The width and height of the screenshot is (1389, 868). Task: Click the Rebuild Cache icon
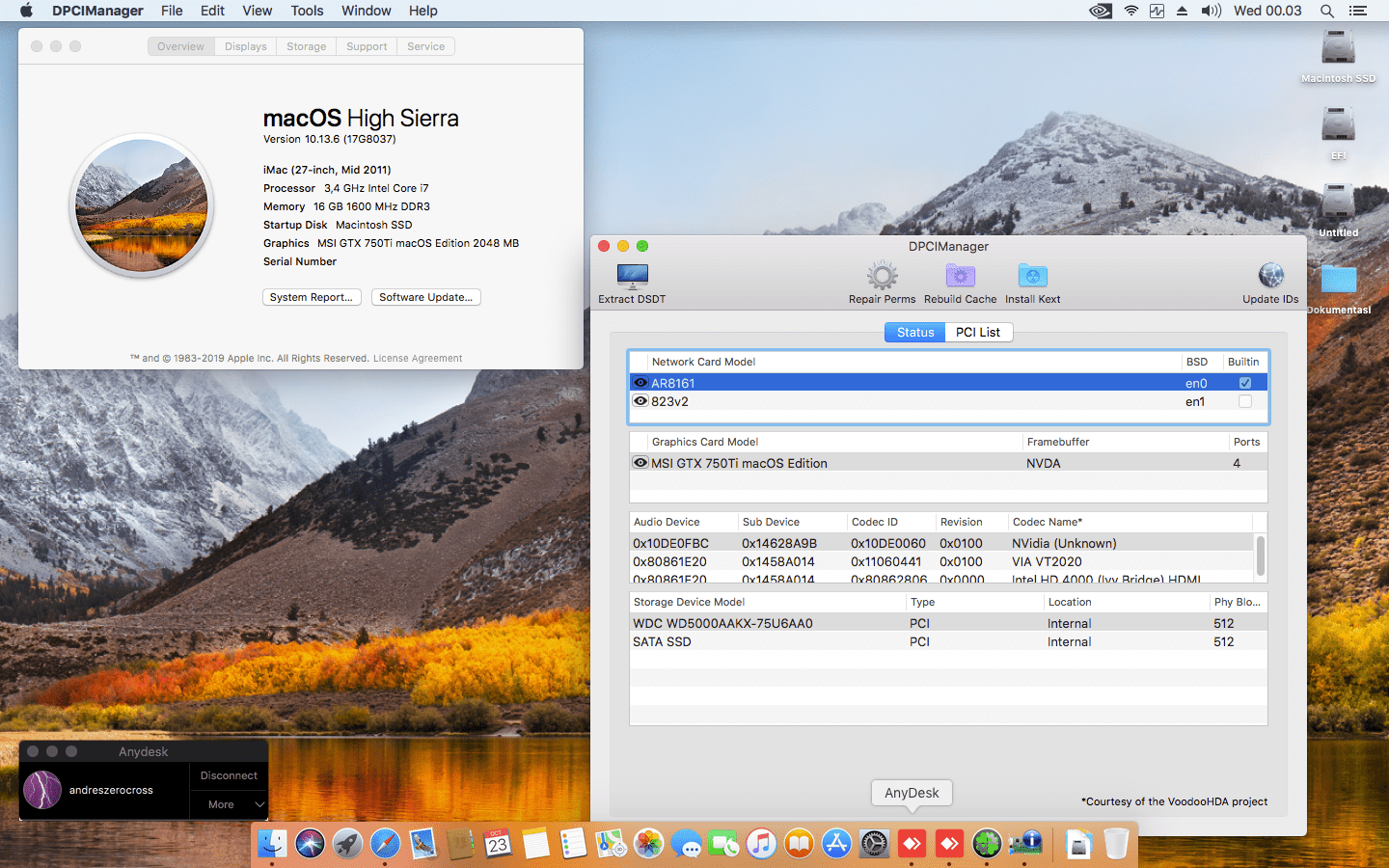click(960, 282)
